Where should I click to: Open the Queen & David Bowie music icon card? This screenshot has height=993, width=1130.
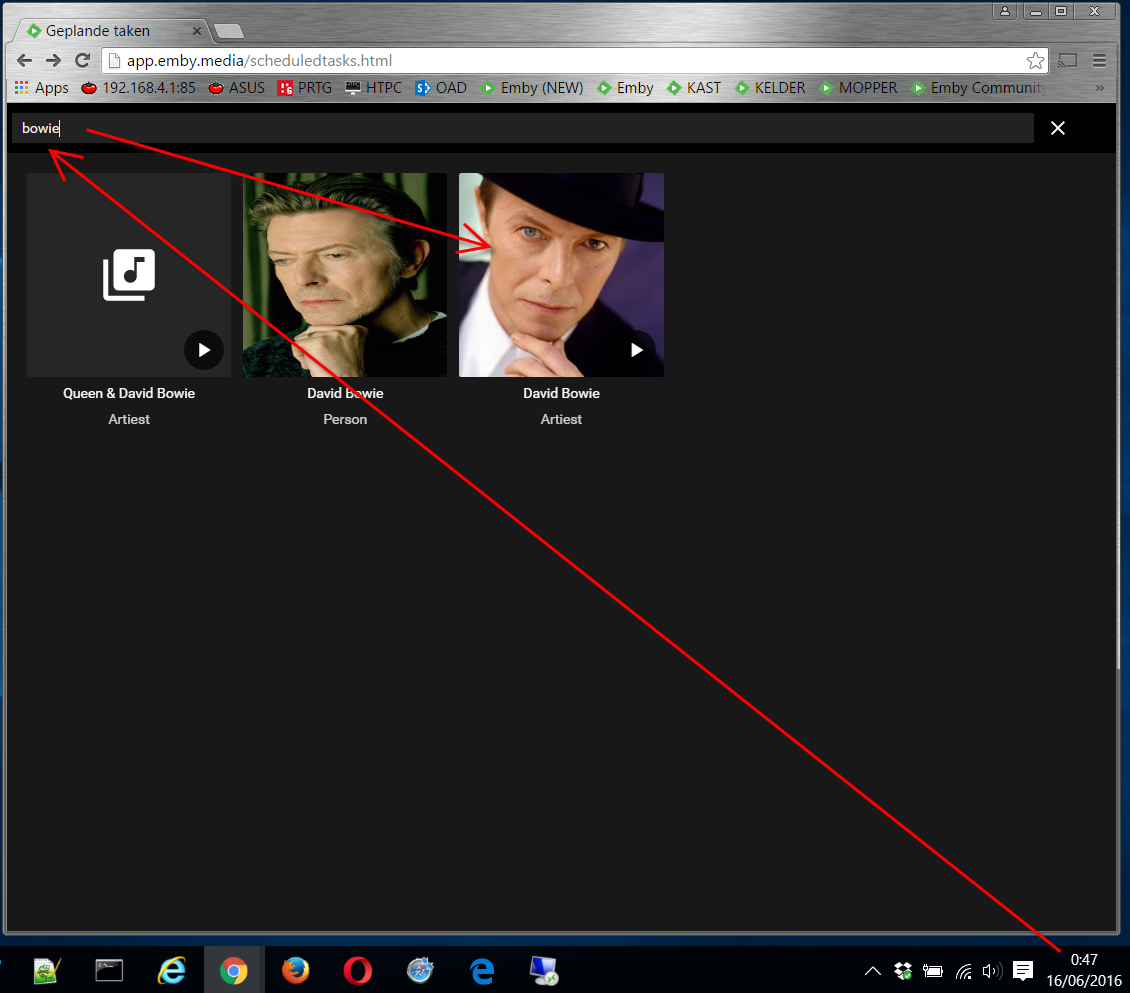129,275
